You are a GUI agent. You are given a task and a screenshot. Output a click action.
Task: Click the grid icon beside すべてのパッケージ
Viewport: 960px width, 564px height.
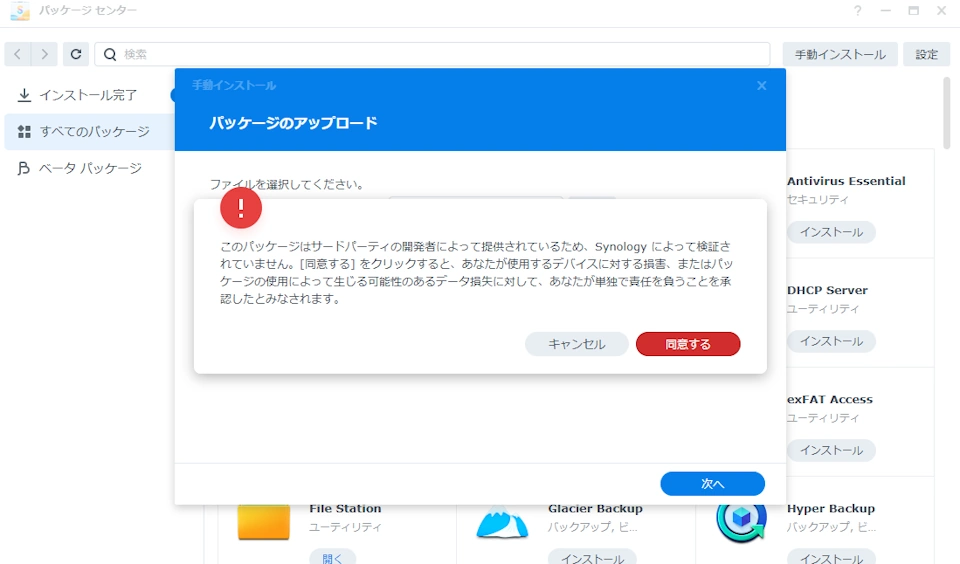24,132
